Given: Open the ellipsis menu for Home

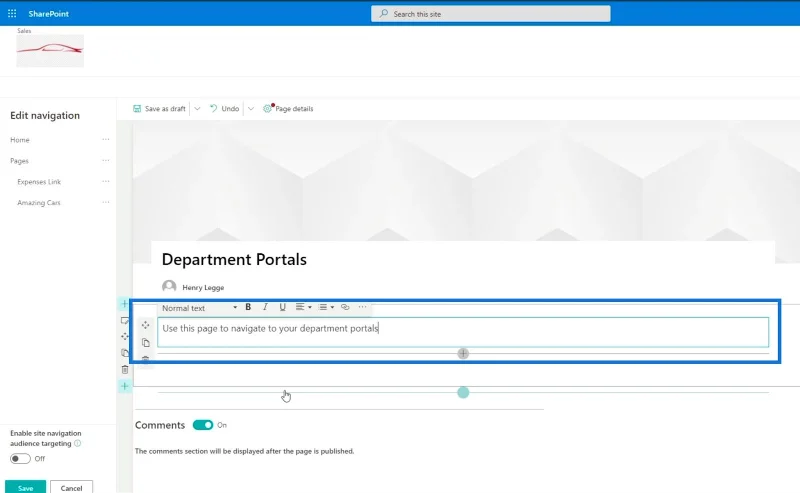Looking at the screenshot, I should [106, 139].
